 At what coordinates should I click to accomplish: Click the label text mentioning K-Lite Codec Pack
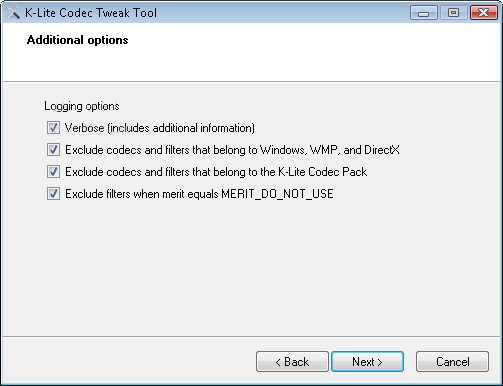point(216,172)
